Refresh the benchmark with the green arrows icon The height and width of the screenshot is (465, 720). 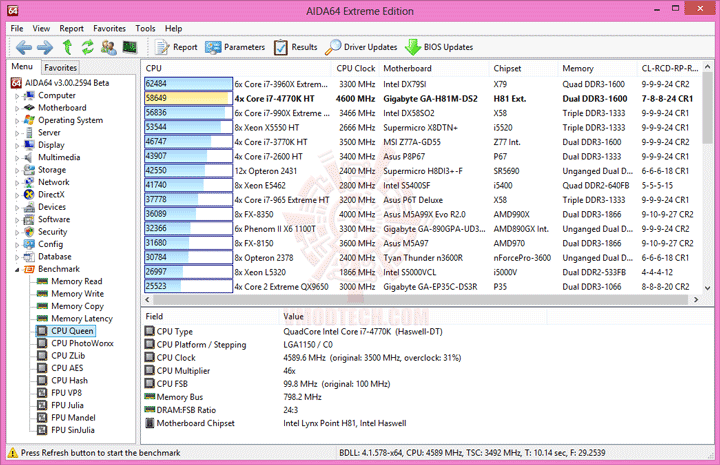pos(88,47)
